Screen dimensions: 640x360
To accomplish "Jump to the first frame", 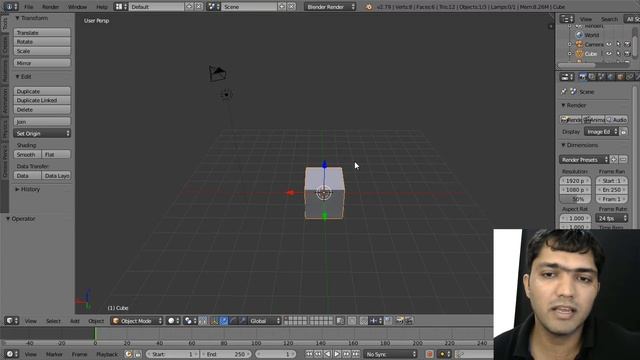I will click(309, 354).
